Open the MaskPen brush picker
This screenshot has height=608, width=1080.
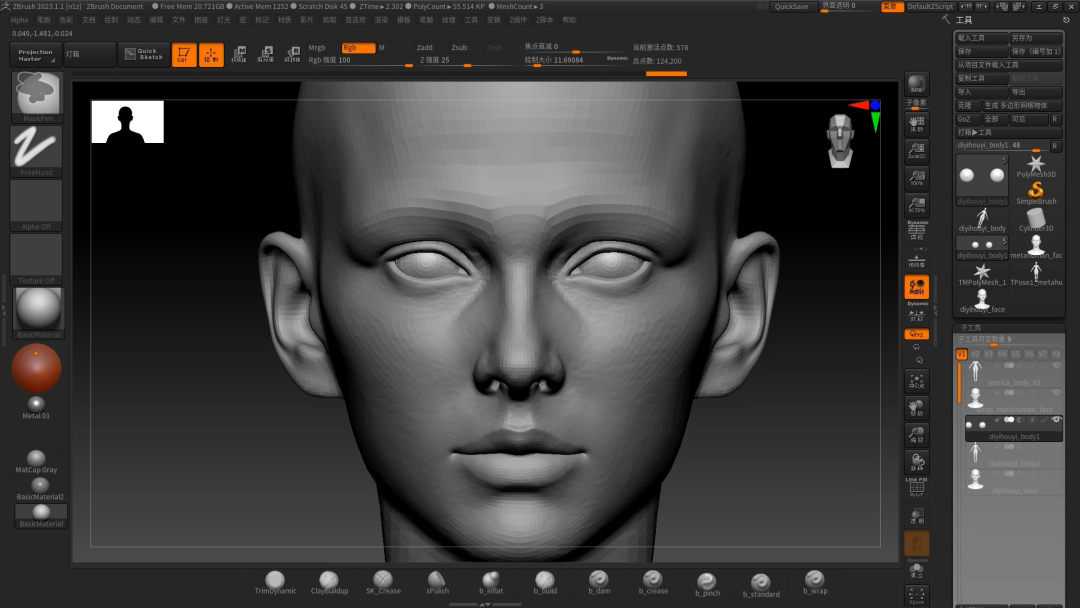tap(36, 95)
